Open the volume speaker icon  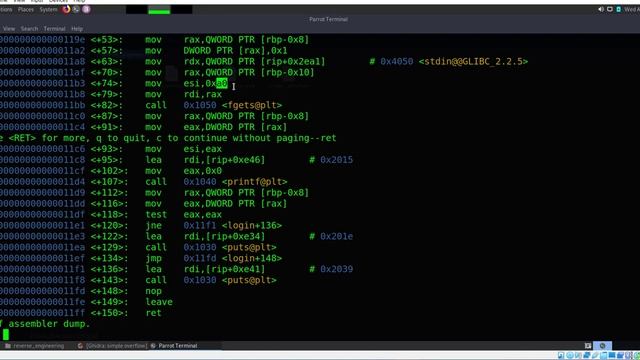pos(601,9)
